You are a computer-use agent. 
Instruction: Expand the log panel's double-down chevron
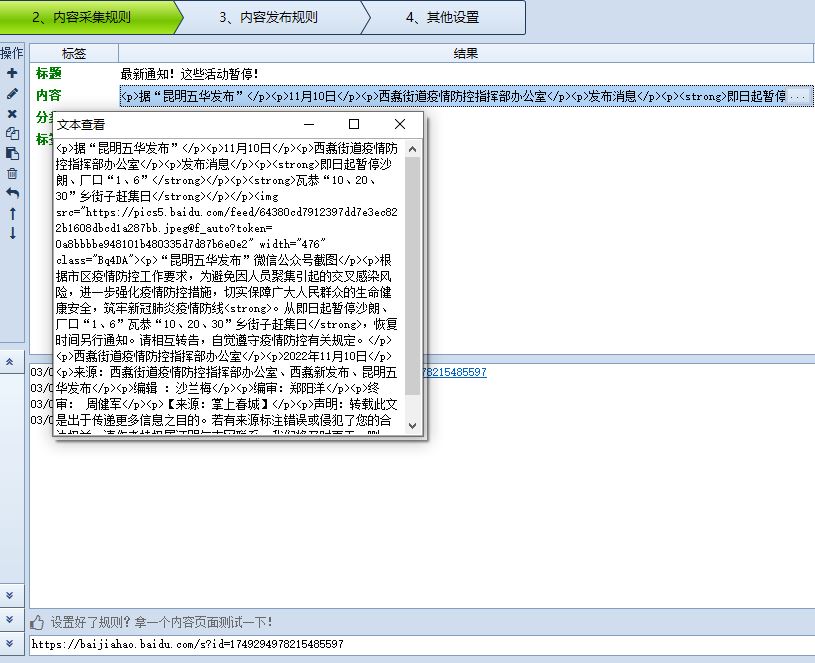[x=10, y=595]
